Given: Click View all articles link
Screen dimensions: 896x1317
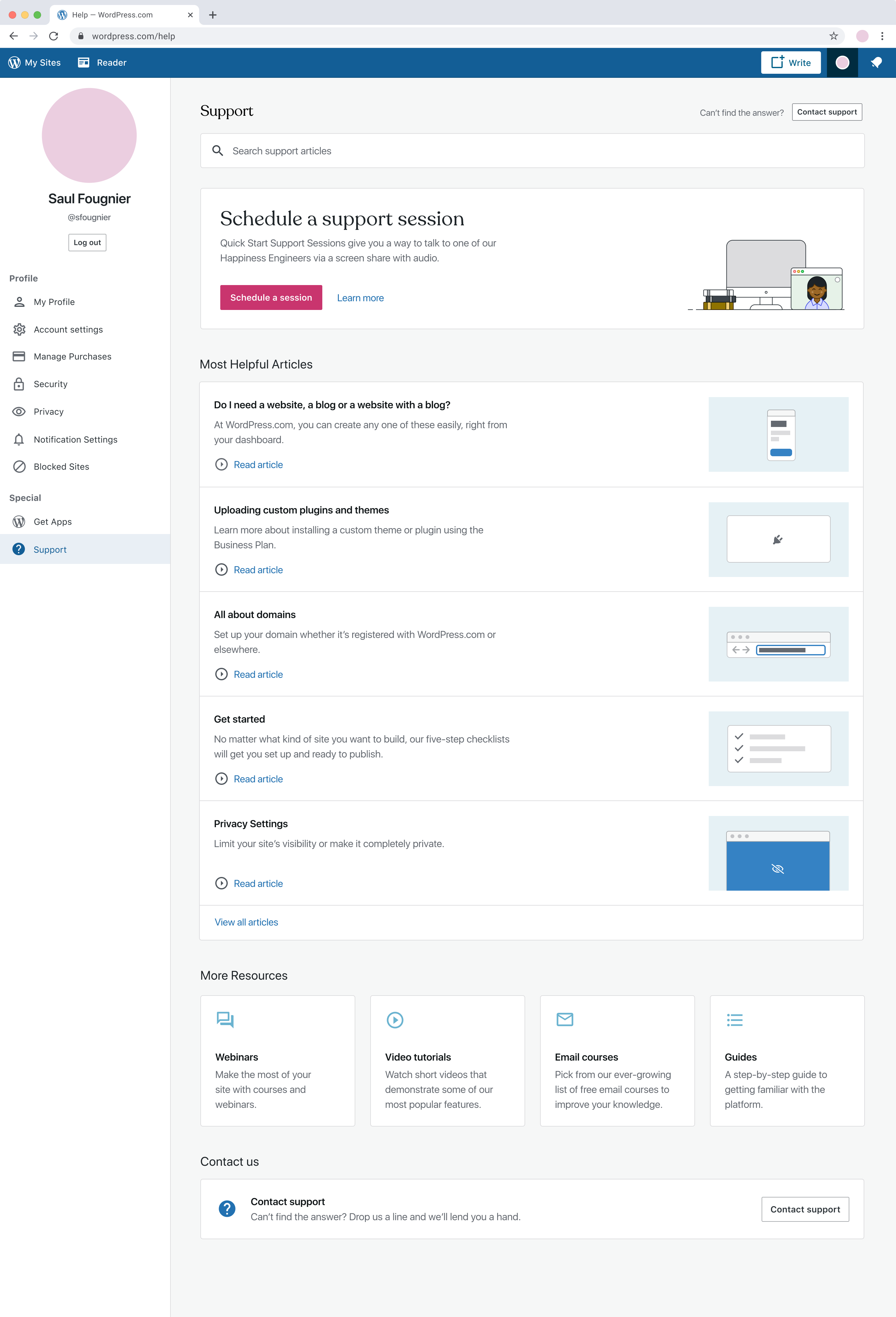Looking at the screenshot, I should point(246,922).
